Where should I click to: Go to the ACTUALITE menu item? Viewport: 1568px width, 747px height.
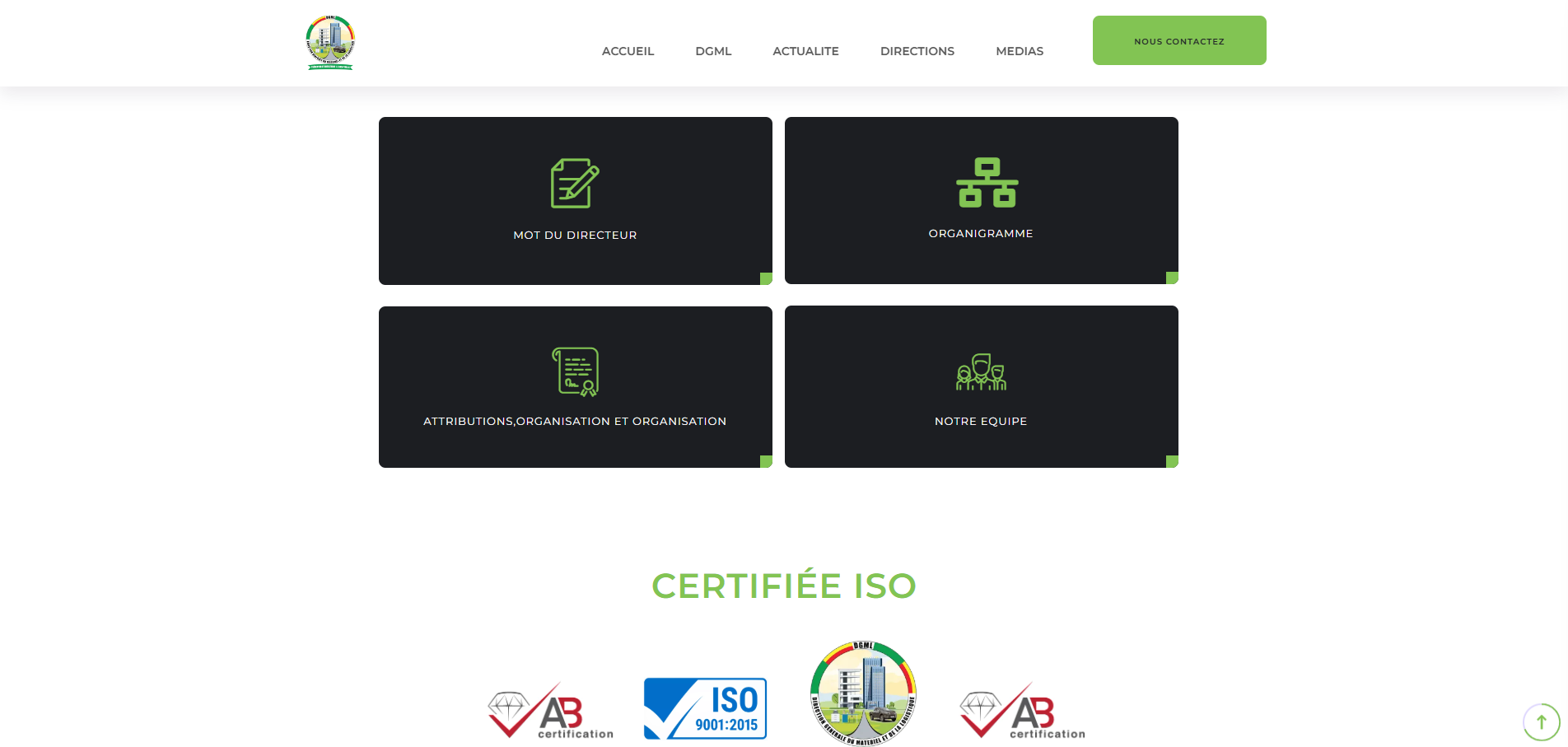pos(805,51)
